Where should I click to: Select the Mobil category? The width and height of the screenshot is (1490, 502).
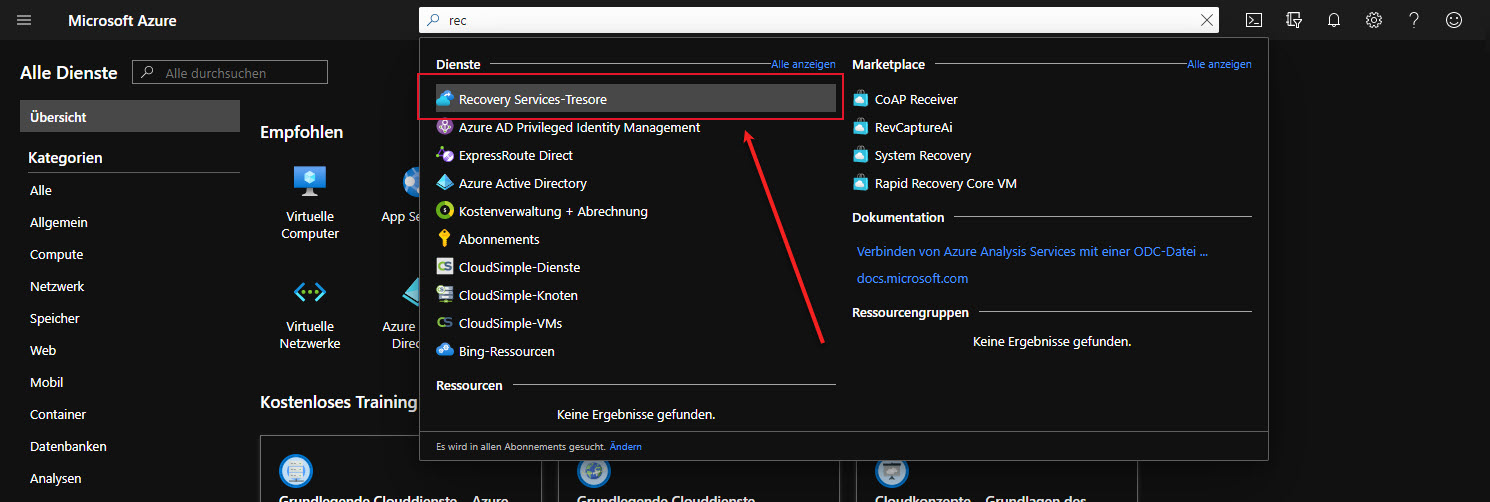coord(47,382)
